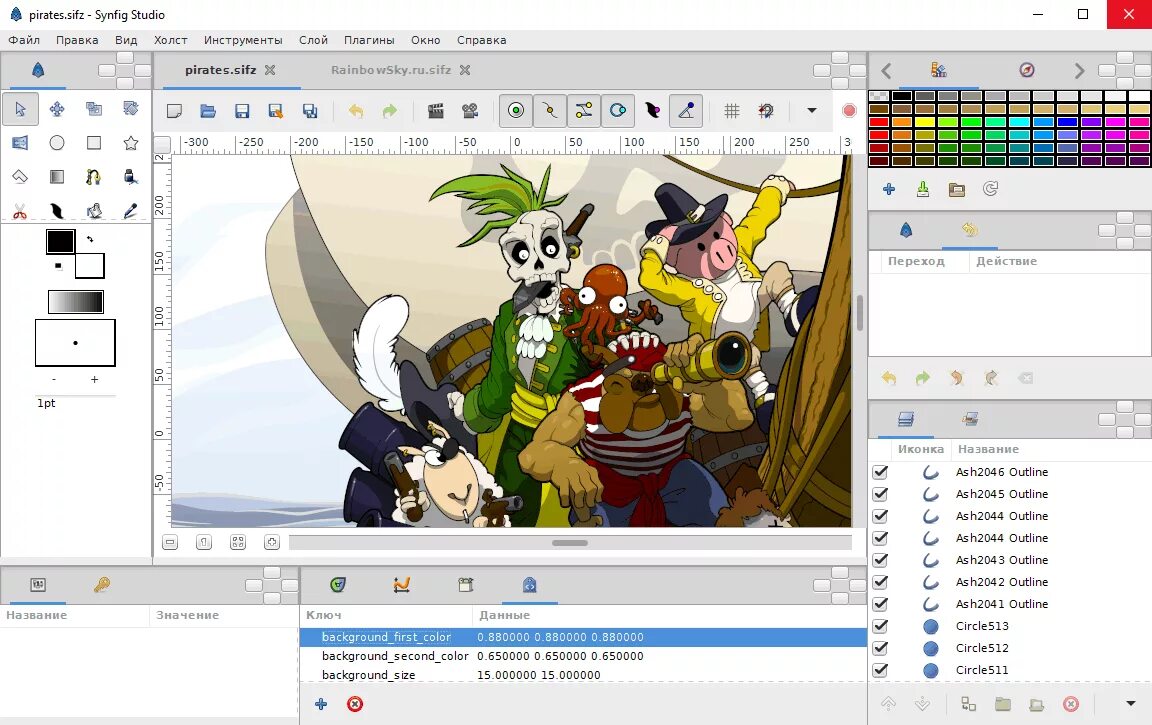
Task: Switch to RainbowSky.ru.sifz tab
Action: click(x=391, y=70)
